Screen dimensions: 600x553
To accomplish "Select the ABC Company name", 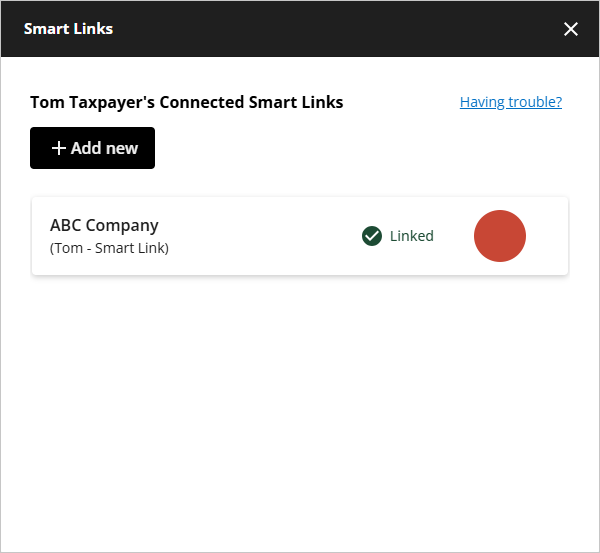I will pyautogui.click(x=104, y=225).
